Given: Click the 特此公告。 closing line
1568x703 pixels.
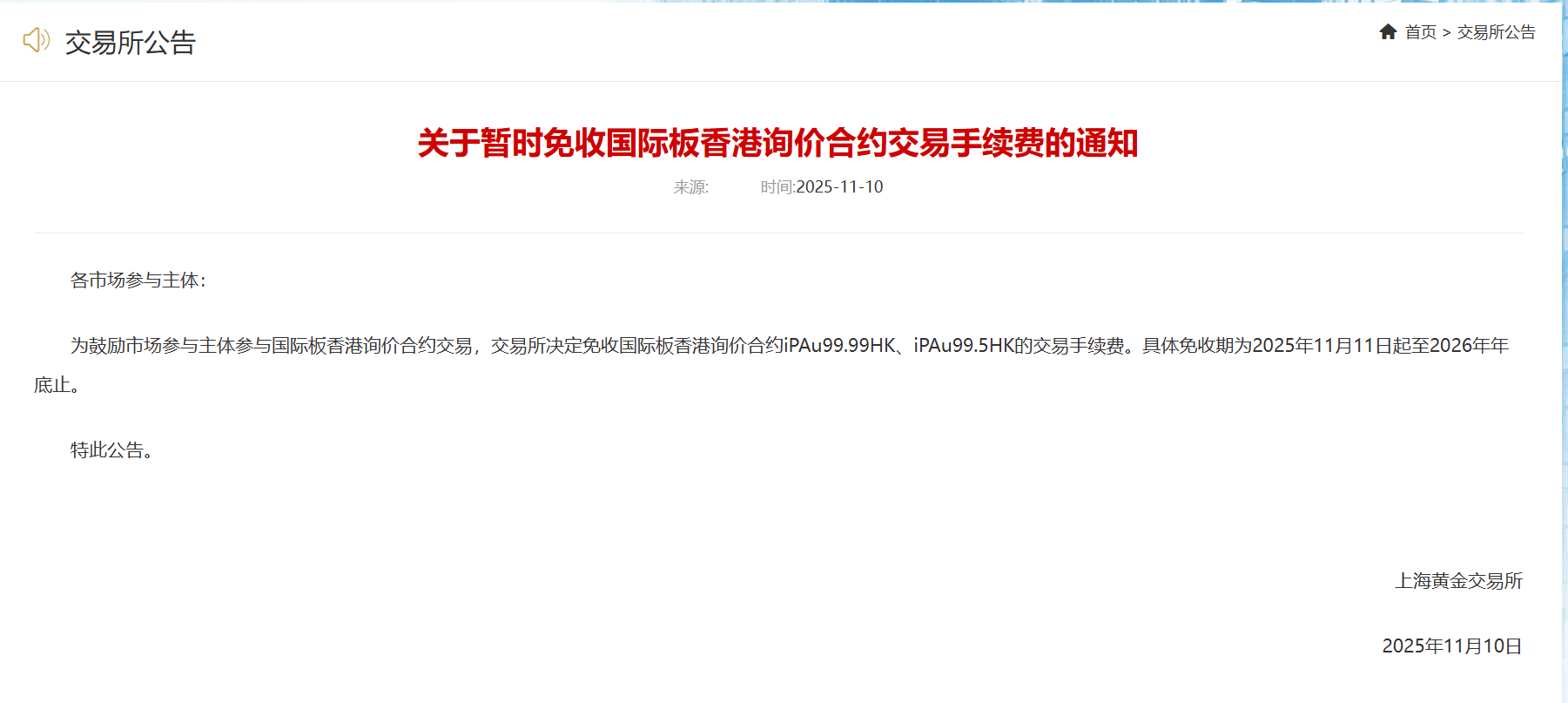Looking at the screenshot, I should click(112, 450).
